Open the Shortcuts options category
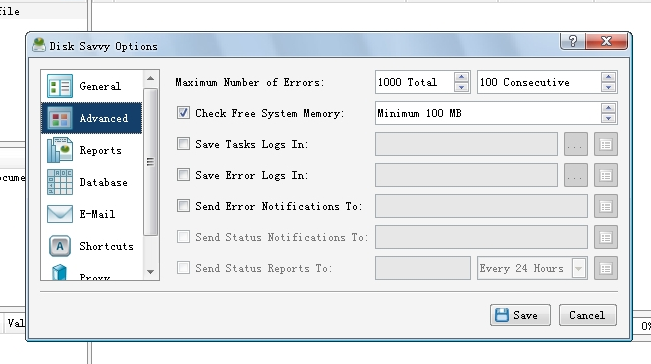The height and width of the screenshot is (364, 651). click(x=92, y=246)
